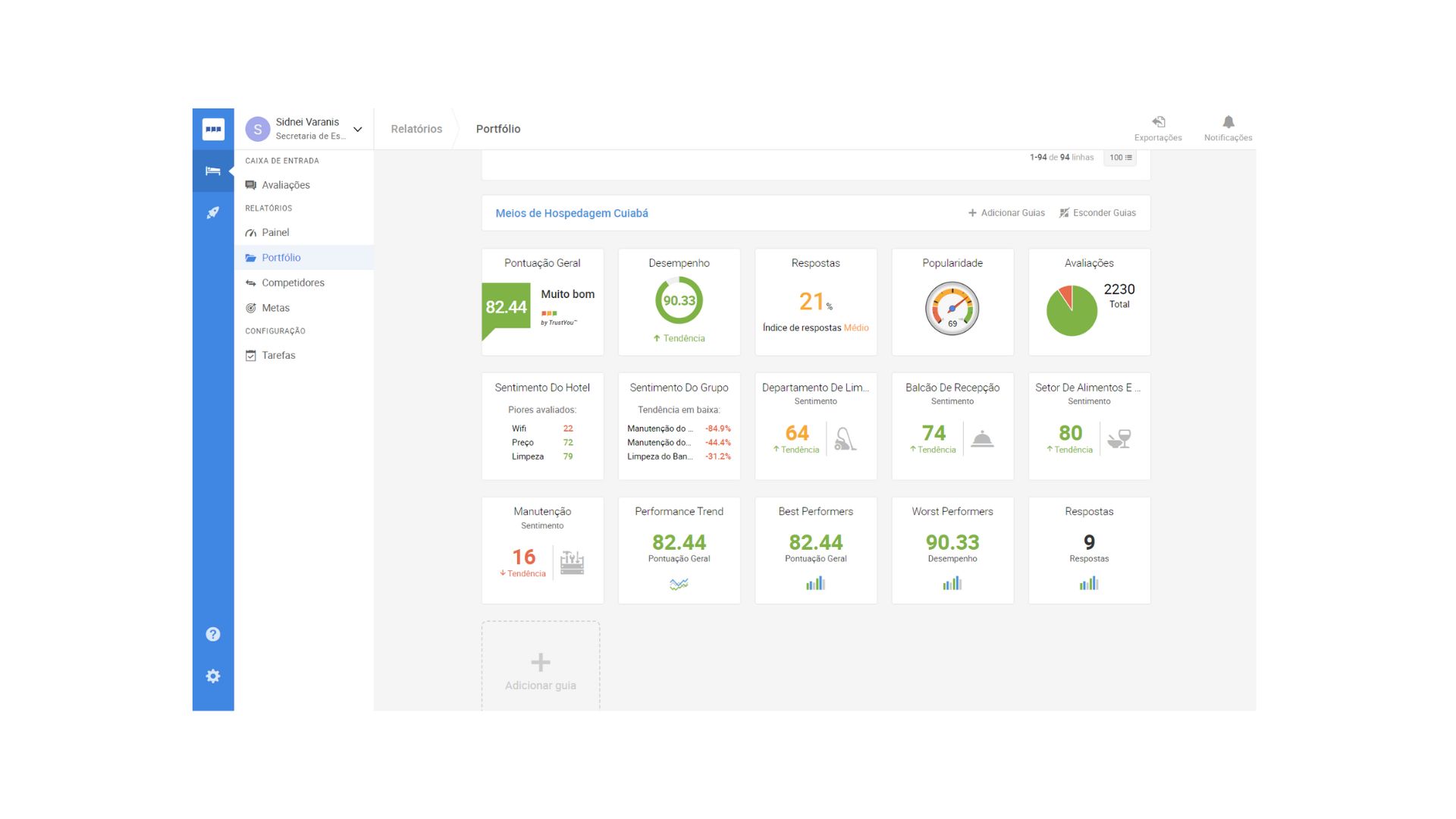
Task: Click the Popularidade gauge showing 69
Action: tap(952, 309)
